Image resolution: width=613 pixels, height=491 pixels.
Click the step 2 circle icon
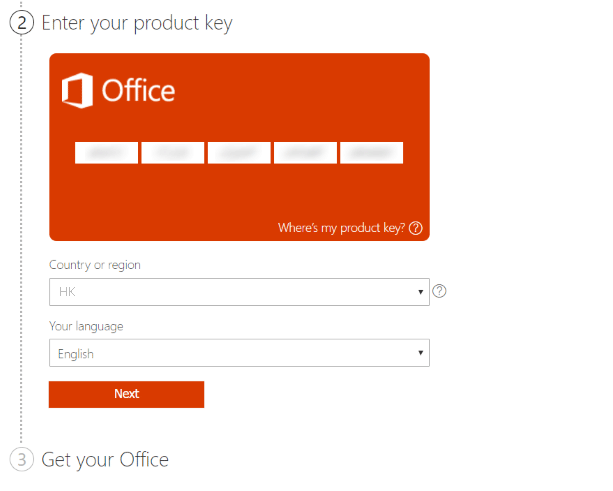[22, 23]
